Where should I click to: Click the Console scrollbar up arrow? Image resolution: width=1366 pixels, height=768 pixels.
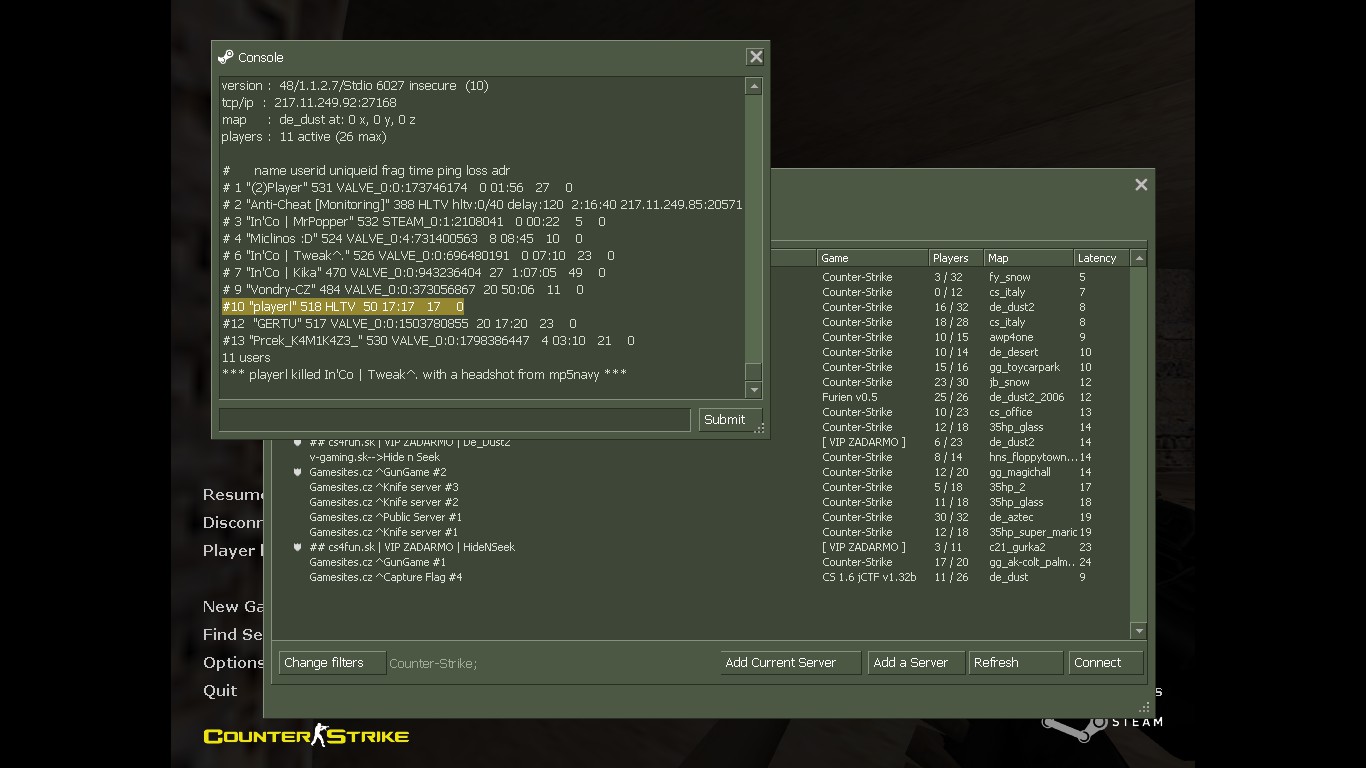(754, 87)
